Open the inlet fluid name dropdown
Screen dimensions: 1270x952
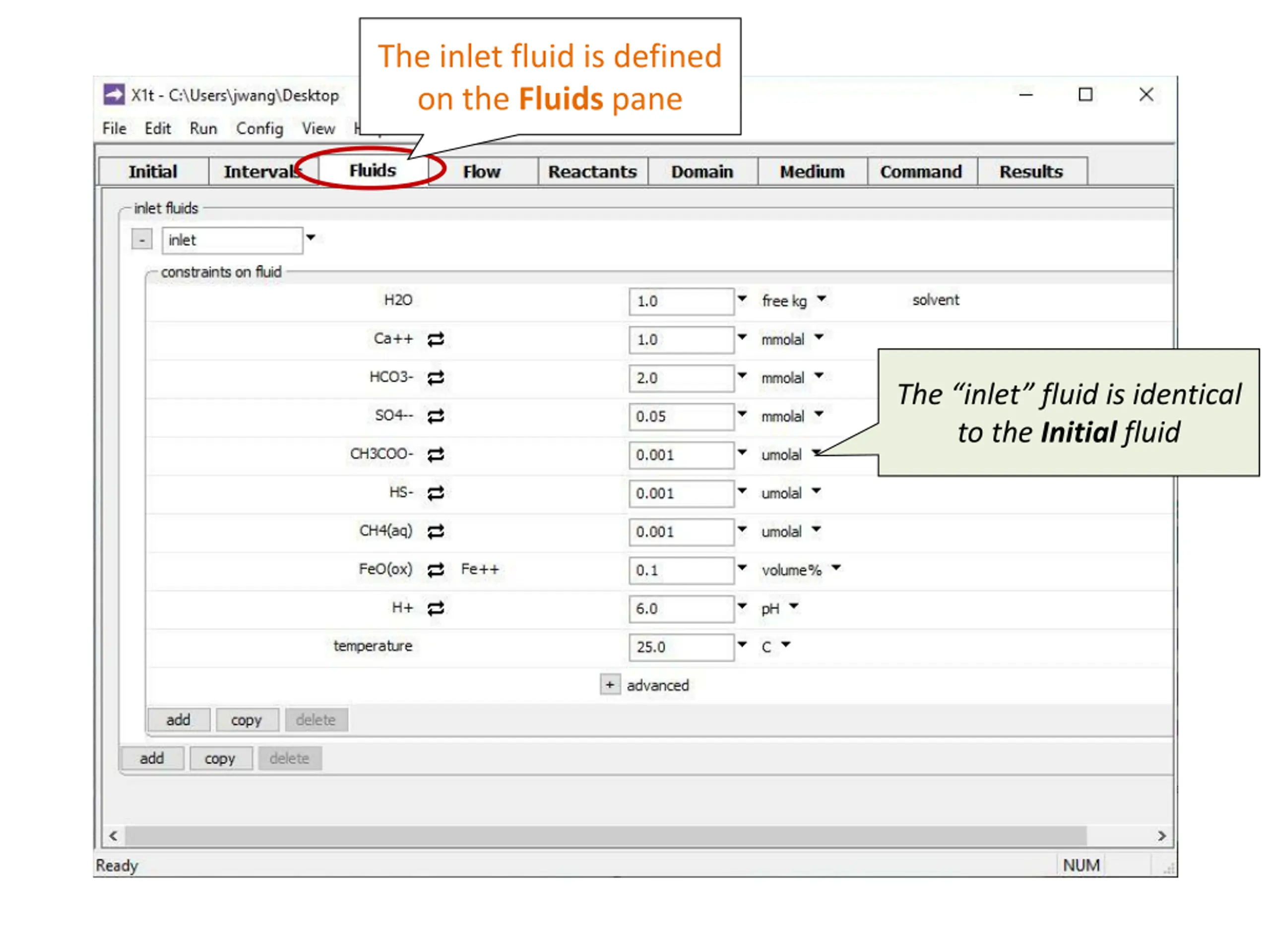[x=311, y=238]
